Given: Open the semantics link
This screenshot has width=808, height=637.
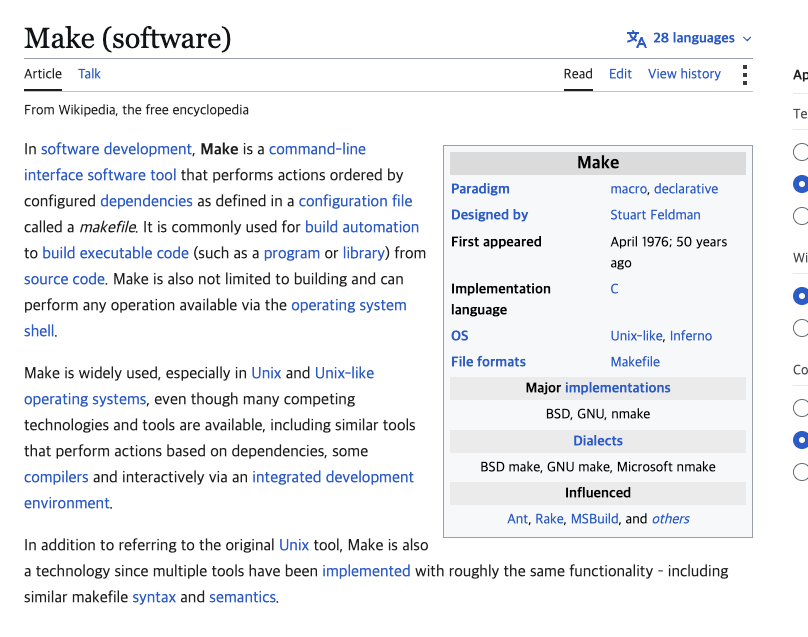Looking at the screenshot, I should coord(242,597).
